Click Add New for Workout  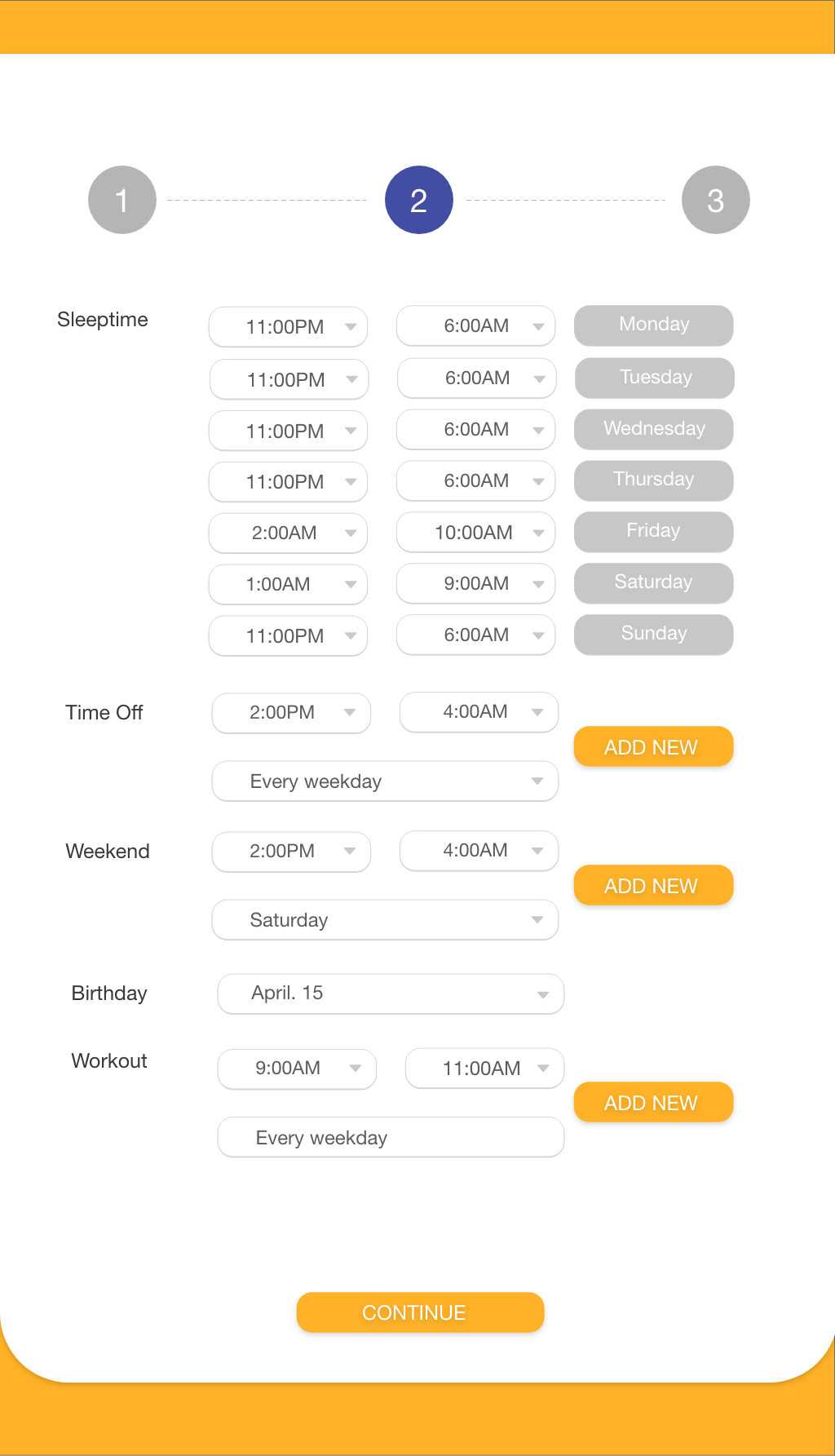653,1103
